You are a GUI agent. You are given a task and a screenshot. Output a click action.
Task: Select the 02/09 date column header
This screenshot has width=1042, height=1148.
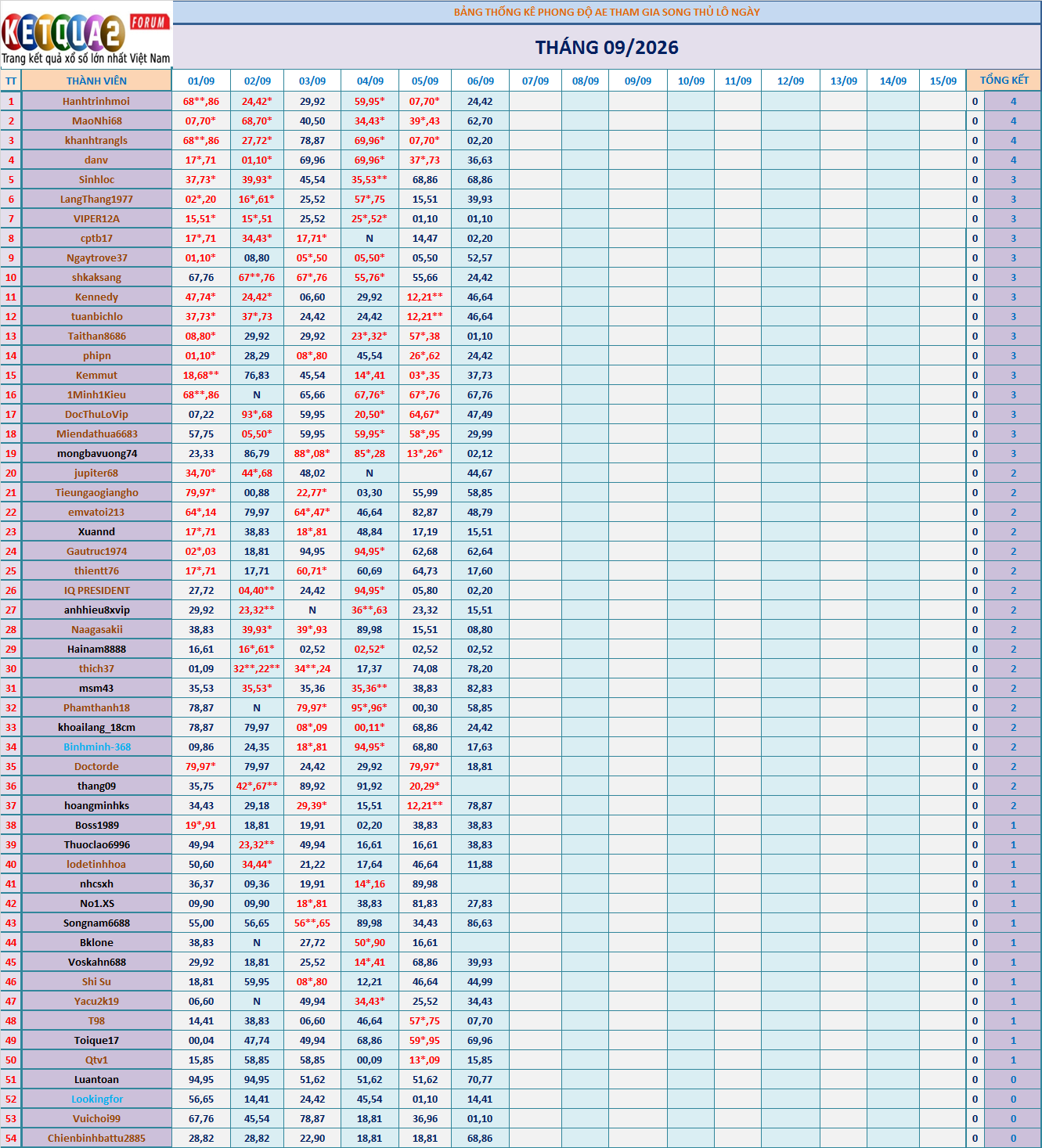pos(257,81)
